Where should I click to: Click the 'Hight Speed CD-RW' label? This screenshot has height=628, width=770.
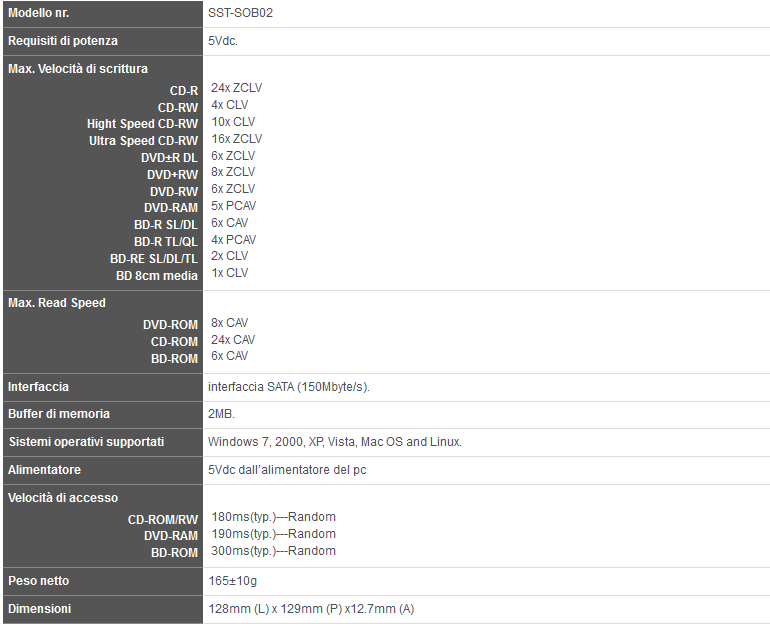point(142,124)
